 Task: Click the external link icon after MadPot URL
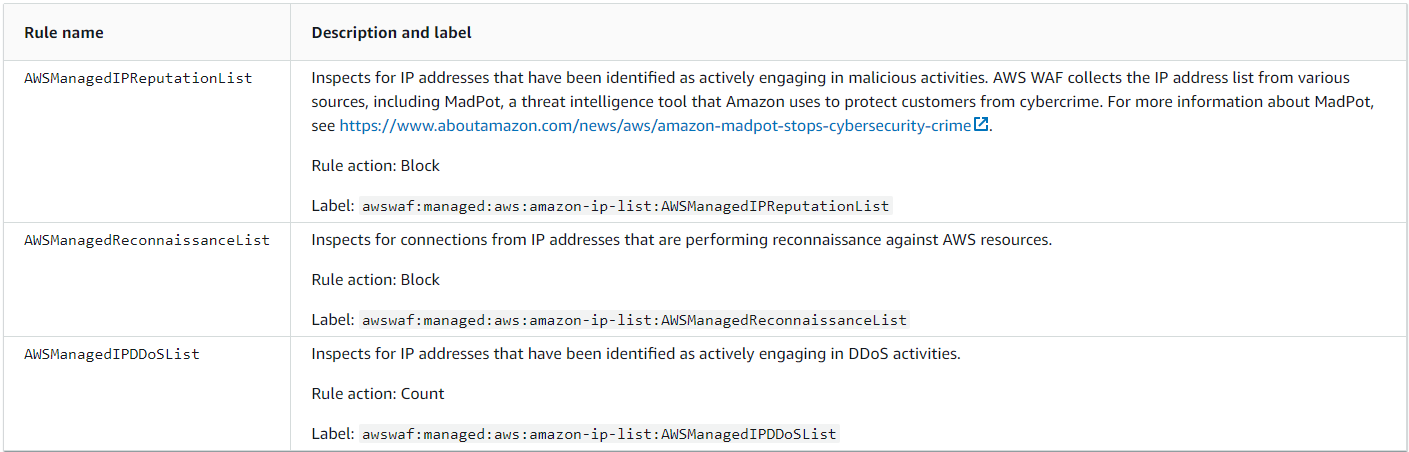[981, 125]
